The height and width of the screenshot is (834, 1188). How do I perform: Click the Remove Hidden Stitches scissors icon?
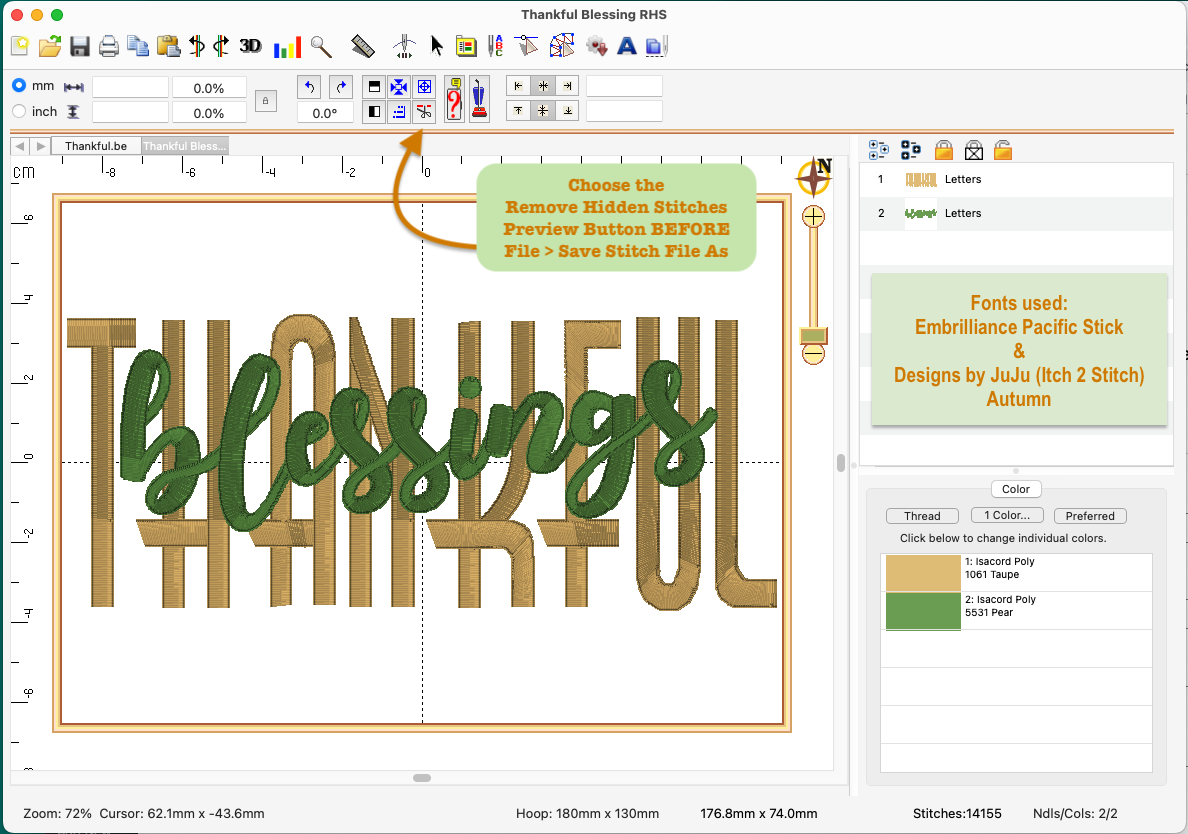424,111
